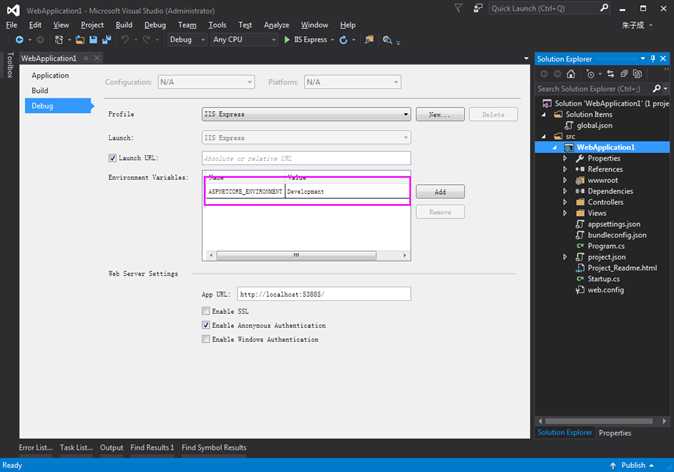674x472 pixels.
Task: Open the Build menu
Action: tap(124, 25)
